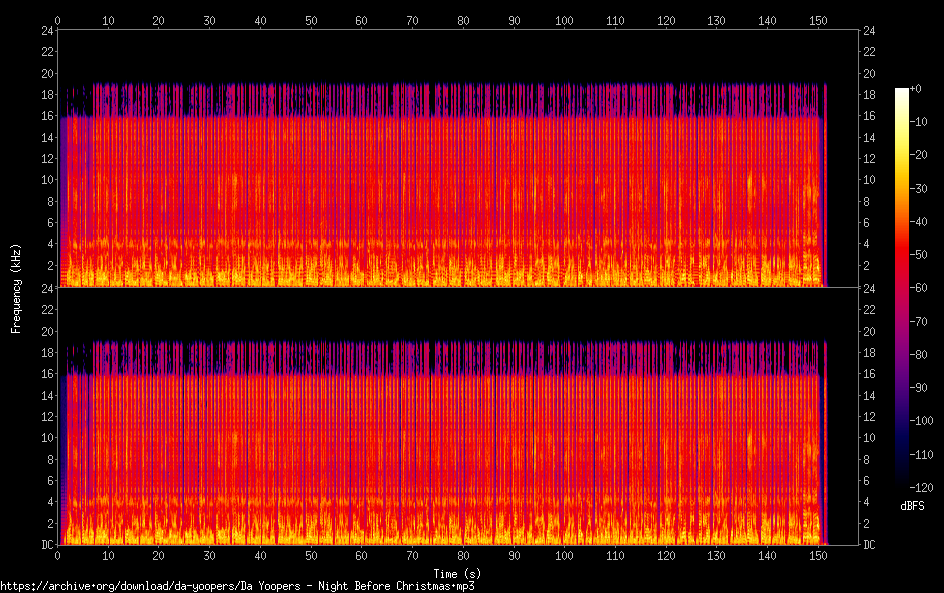Click the "DC" label on the right axis

click(870, 545)
